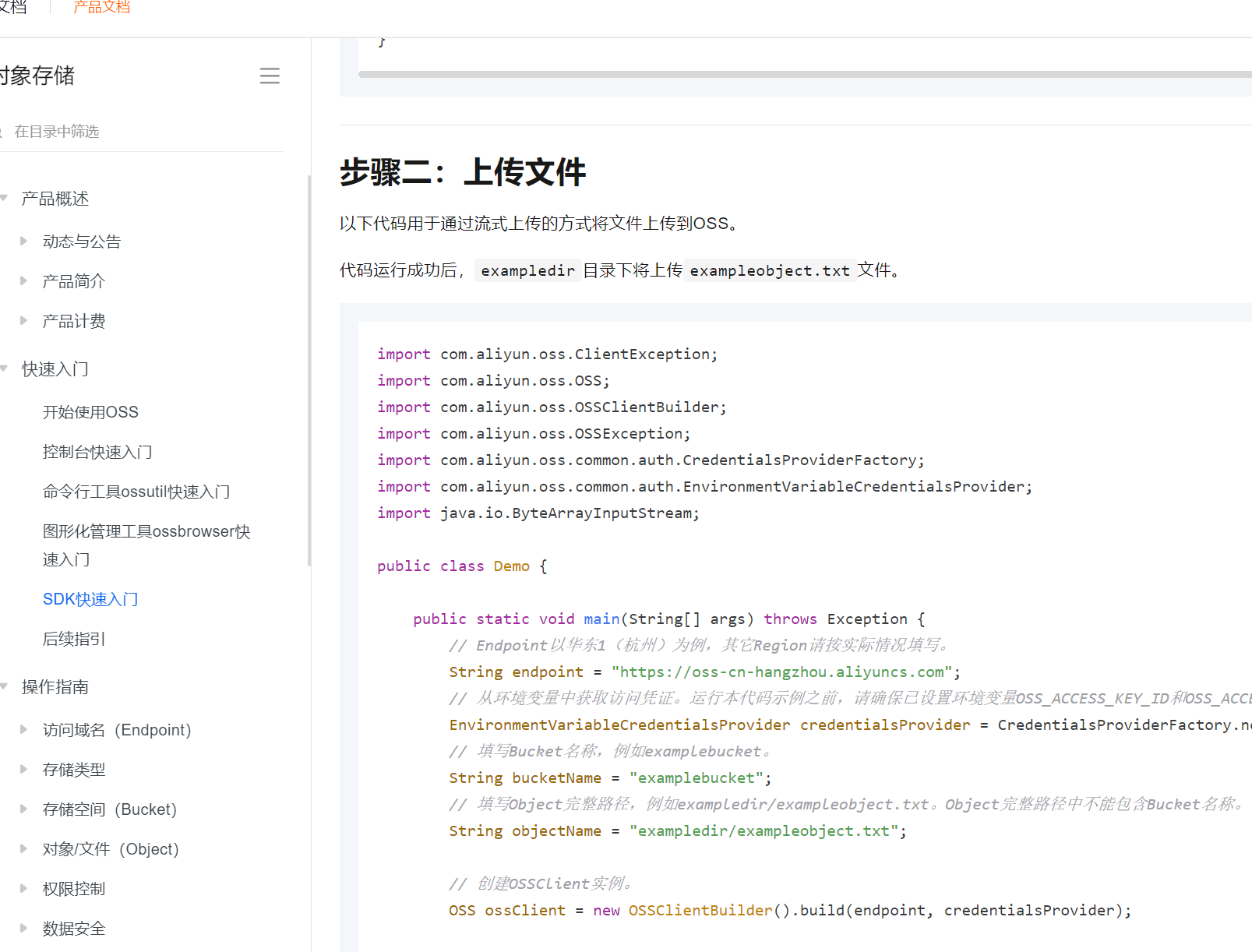Click the inline code exampledir
The width and height of the screenshot is (1252, 952).
click(527, 270)
